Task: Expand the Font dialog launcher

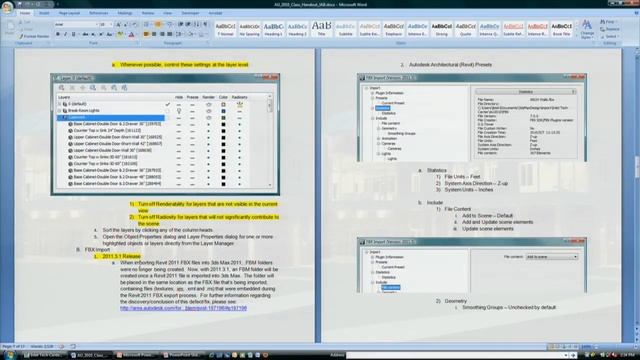Action: click(138, 43)
